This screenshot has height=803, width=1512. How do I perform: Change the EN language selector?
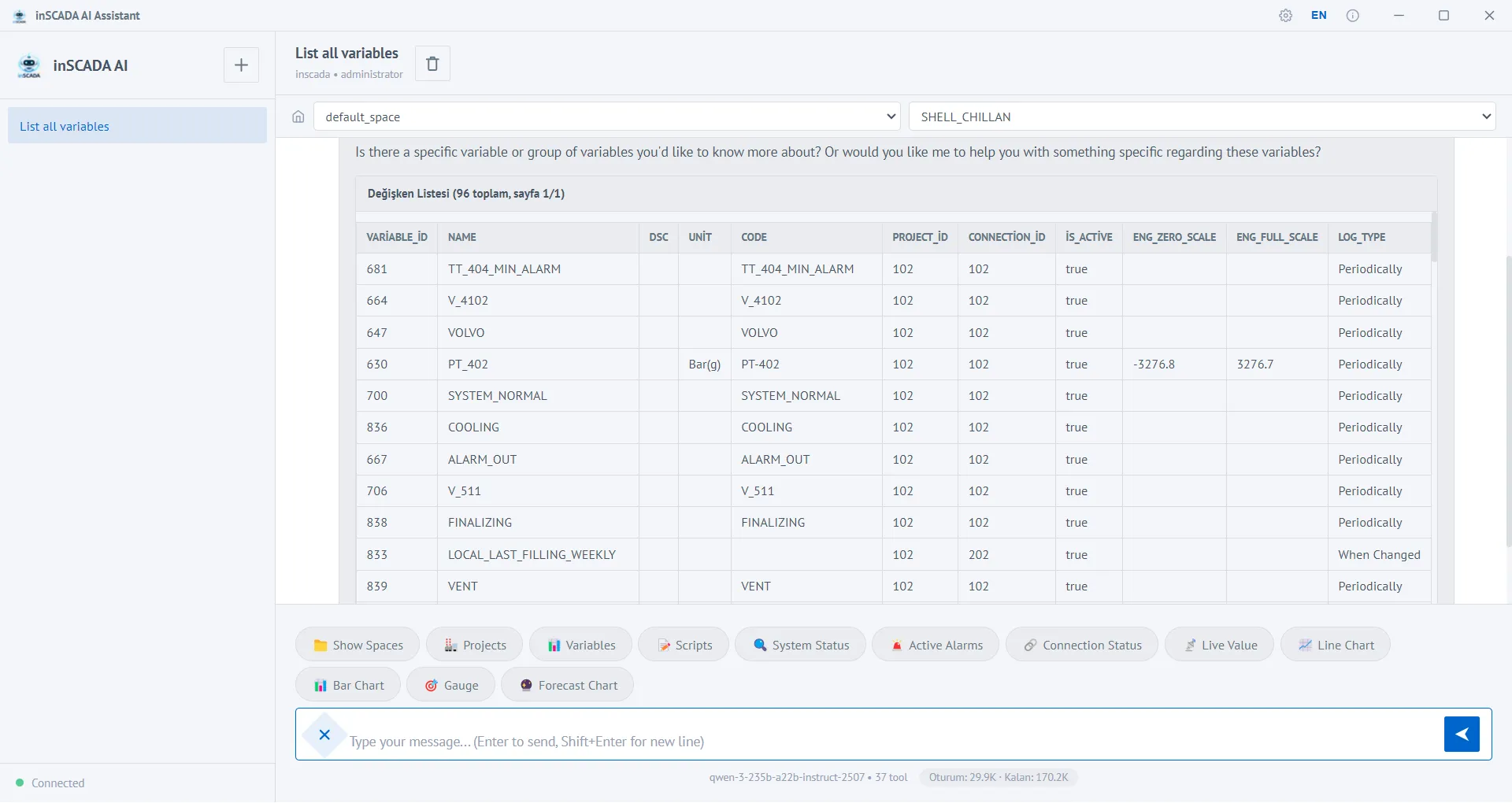(x=1318, y=15)
